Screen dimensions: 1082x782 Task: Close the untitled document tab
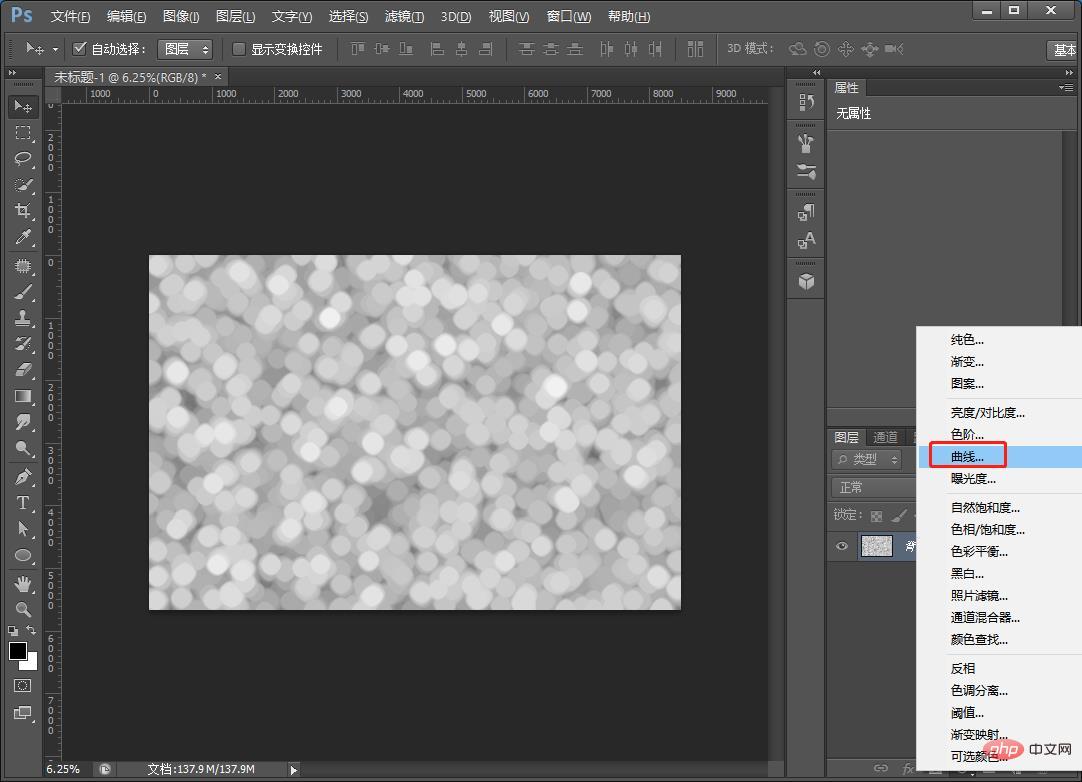218,77
